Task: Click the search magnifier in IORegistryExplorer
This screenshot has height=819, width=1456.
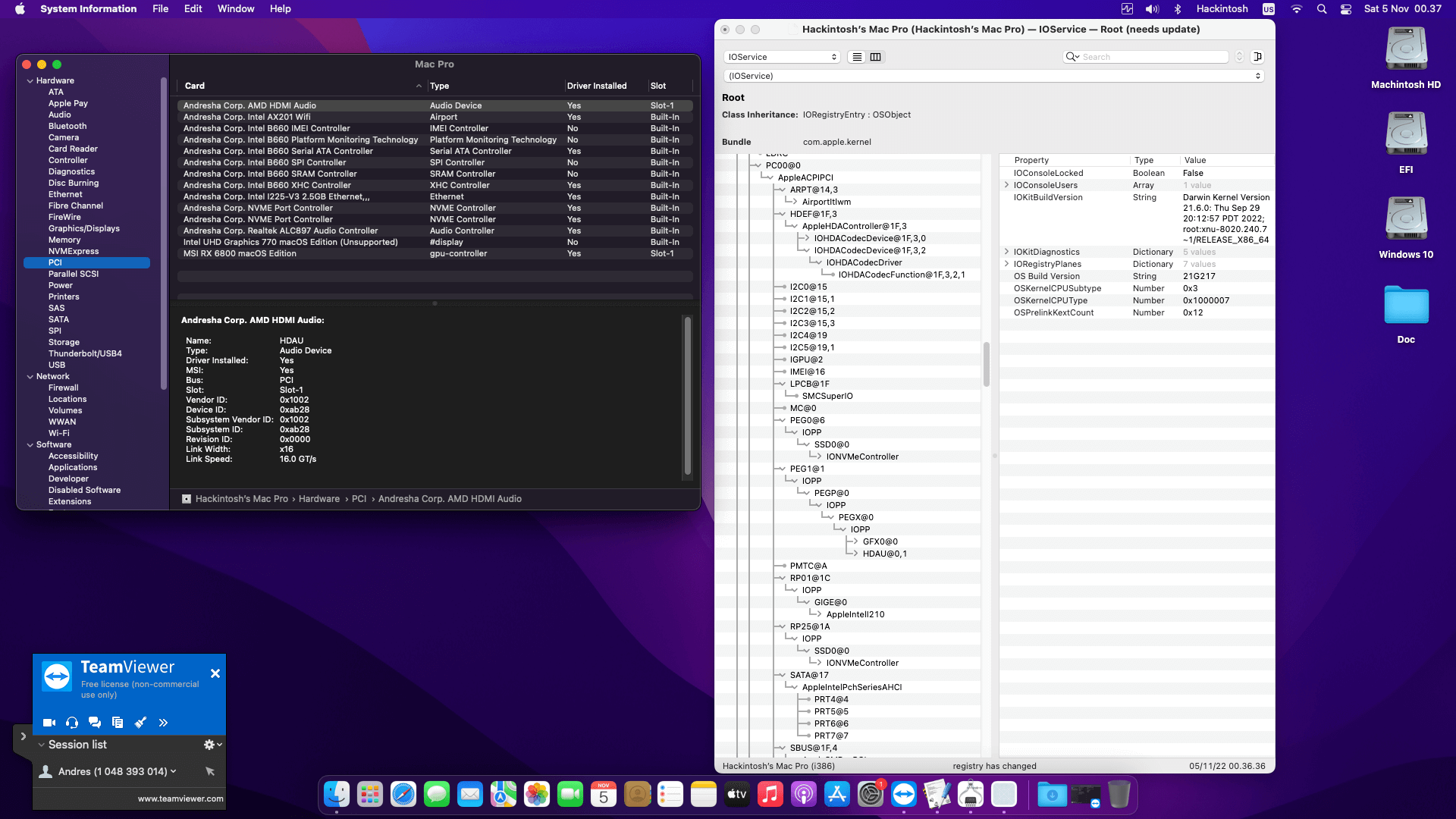Action: pos(1072,57)
